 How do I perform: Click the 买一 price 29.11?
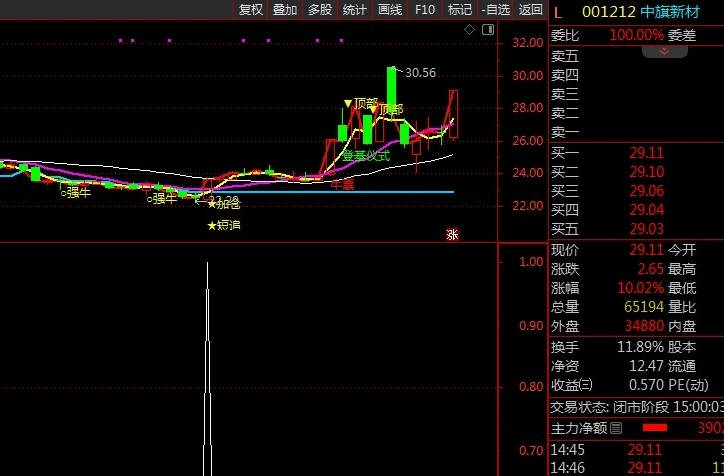click(x=647, y=153)
